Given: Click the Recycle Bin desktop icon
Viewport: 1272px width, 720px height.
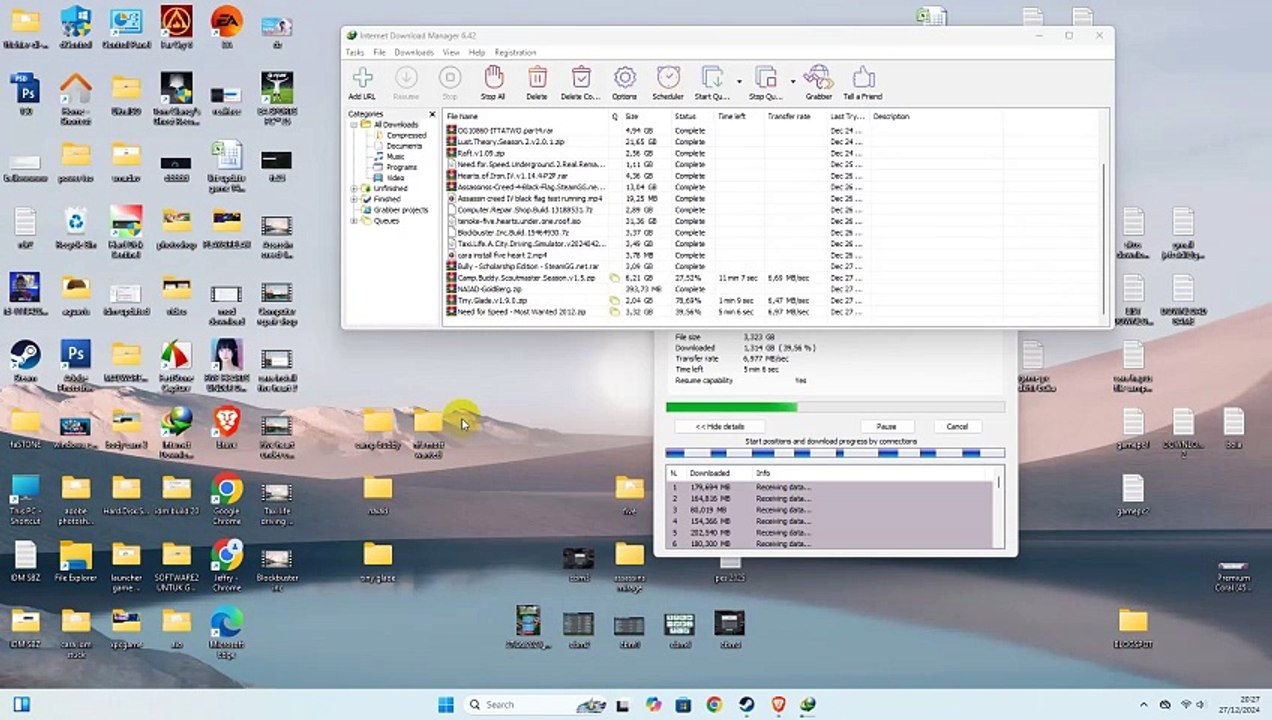Looking at the screenshot, I should (x=75, y=228).
